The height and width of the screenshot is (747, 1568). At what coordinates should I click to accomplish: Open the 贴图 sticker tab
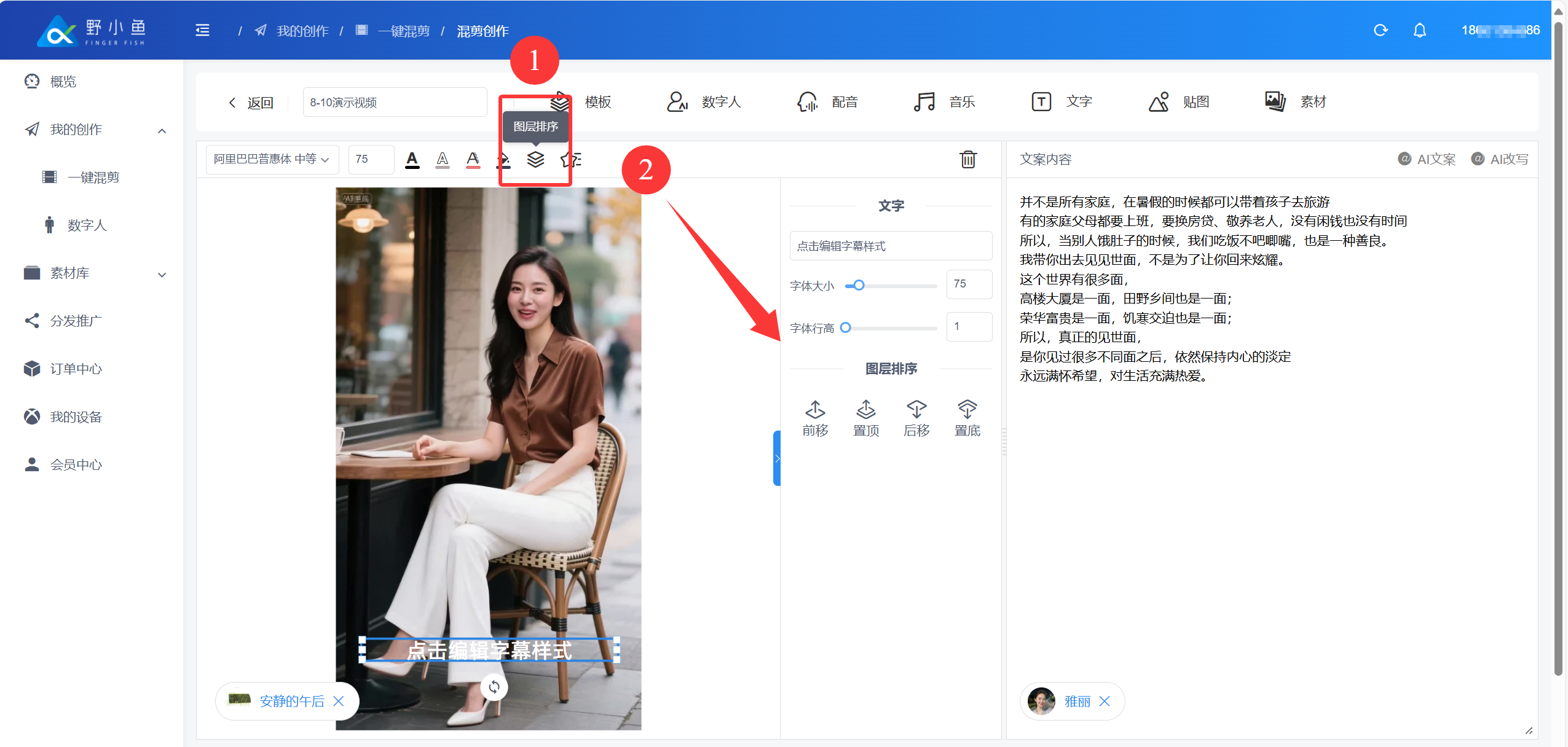tap(1179, 102)
